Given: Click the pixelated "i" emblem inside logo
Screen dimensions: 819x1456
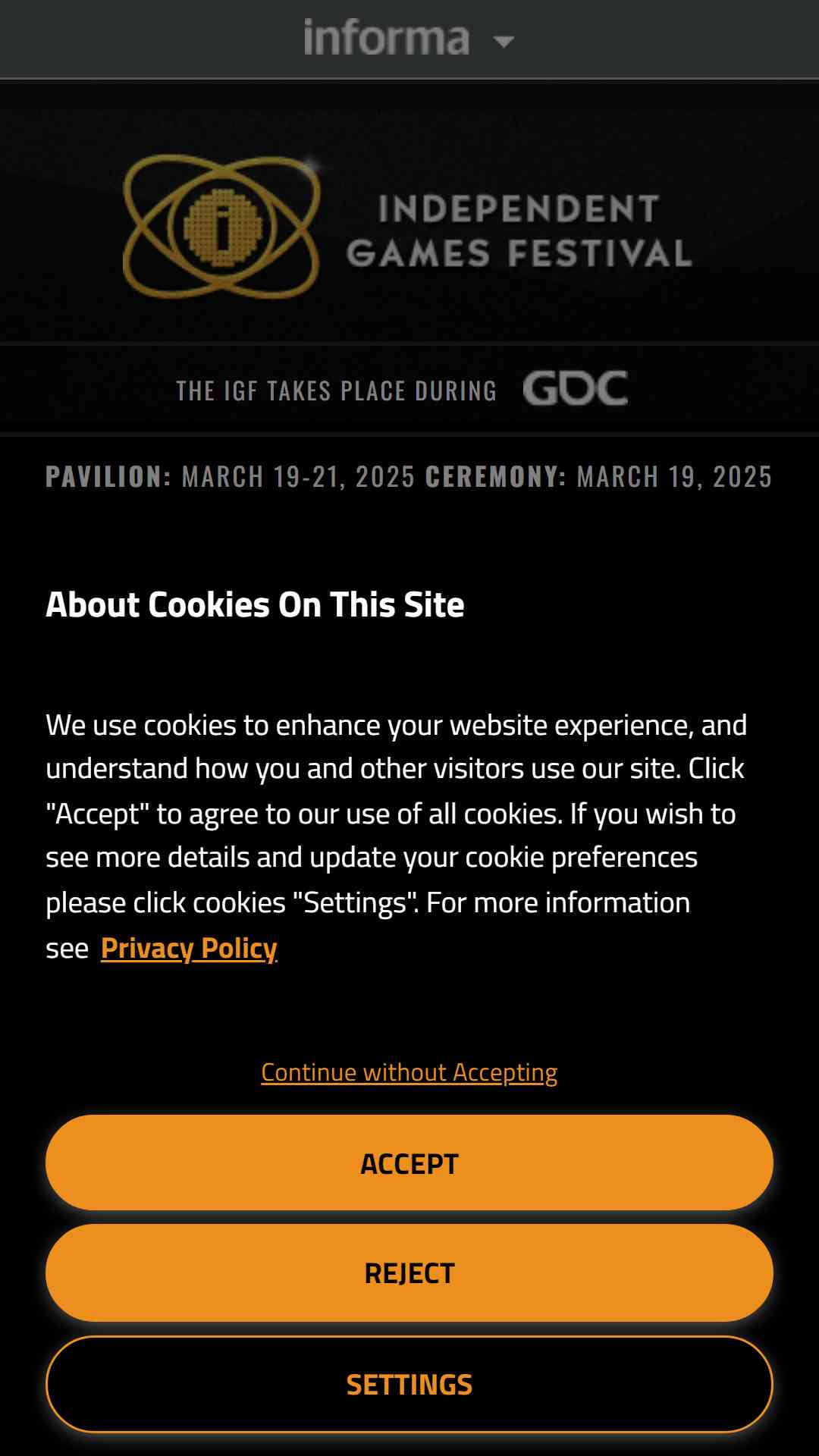Looking at the screenshot, I should point(222,226).
